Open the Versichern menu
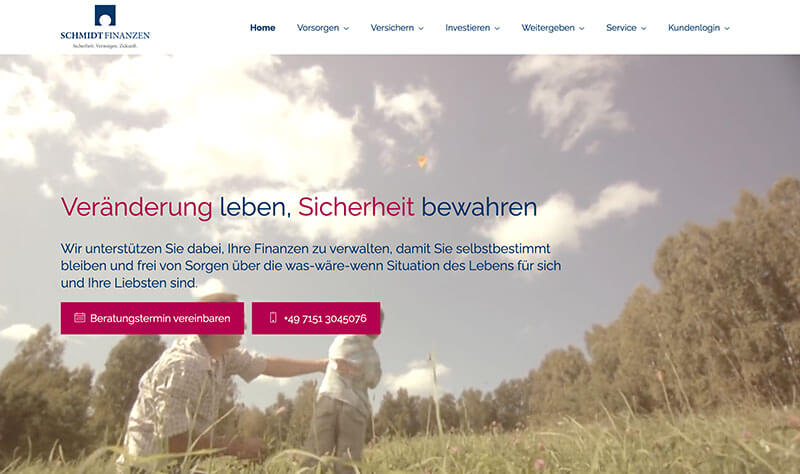This screenshot has width=800, height=474. tap(392, 28)
